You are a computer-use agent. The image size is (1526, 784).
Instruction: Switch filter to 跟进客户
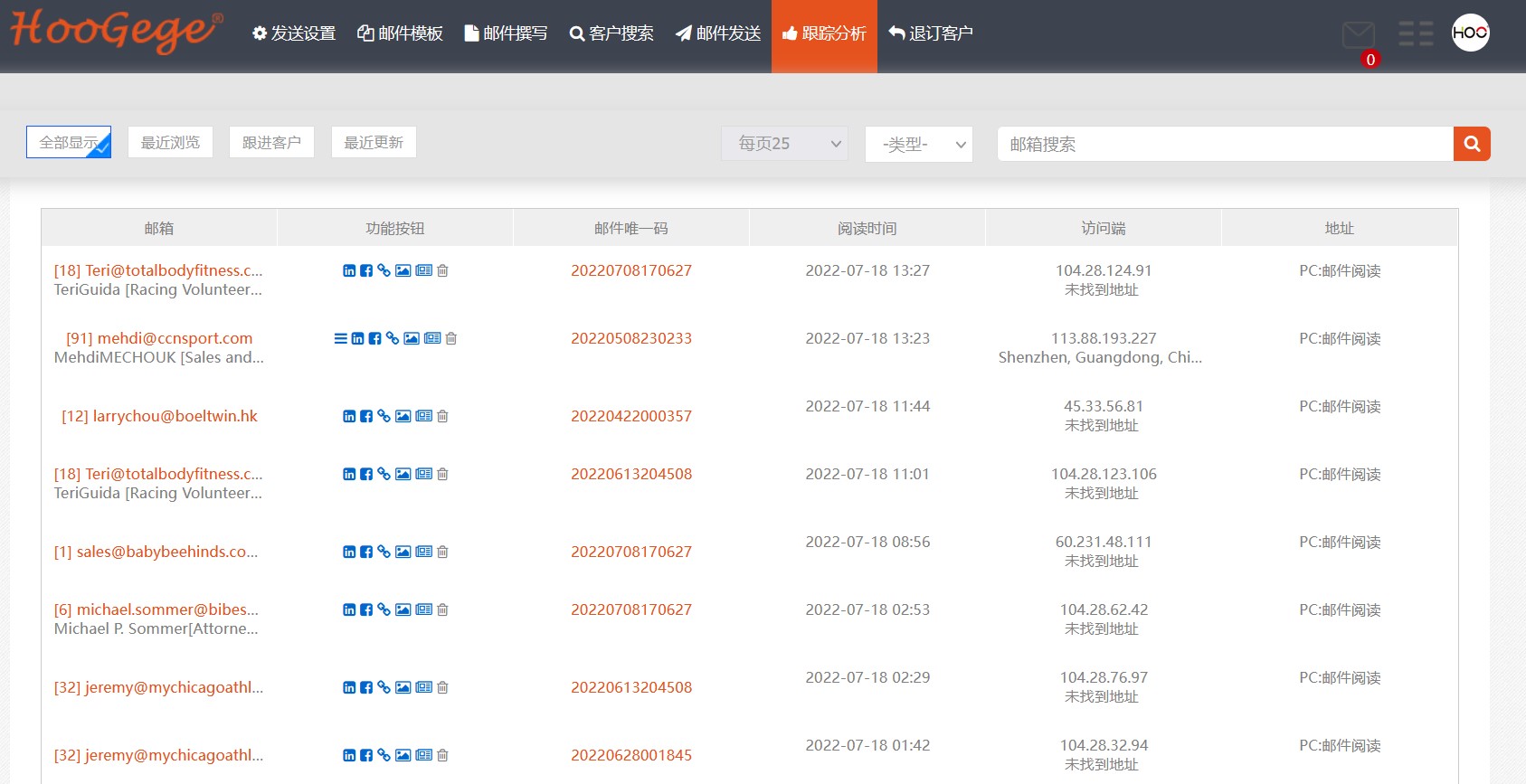[271, 142]
